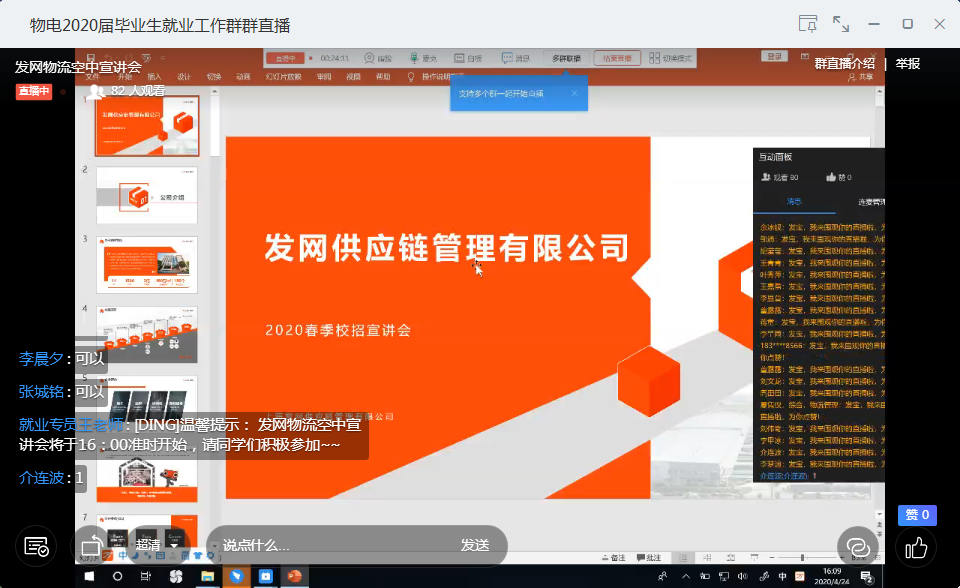
Task: Select the 消息 tab in interaction panel
Action: tap(793, 202)
